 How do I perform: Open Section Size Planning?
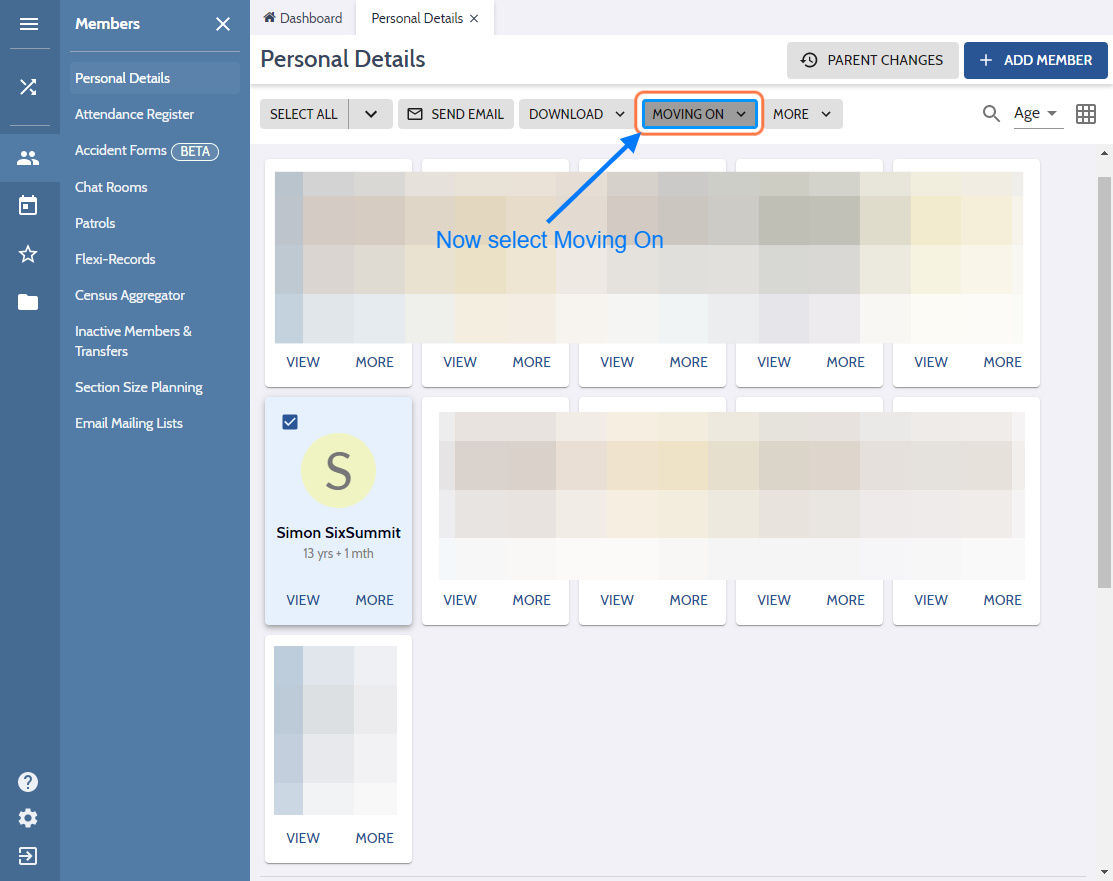click(139, 387)
